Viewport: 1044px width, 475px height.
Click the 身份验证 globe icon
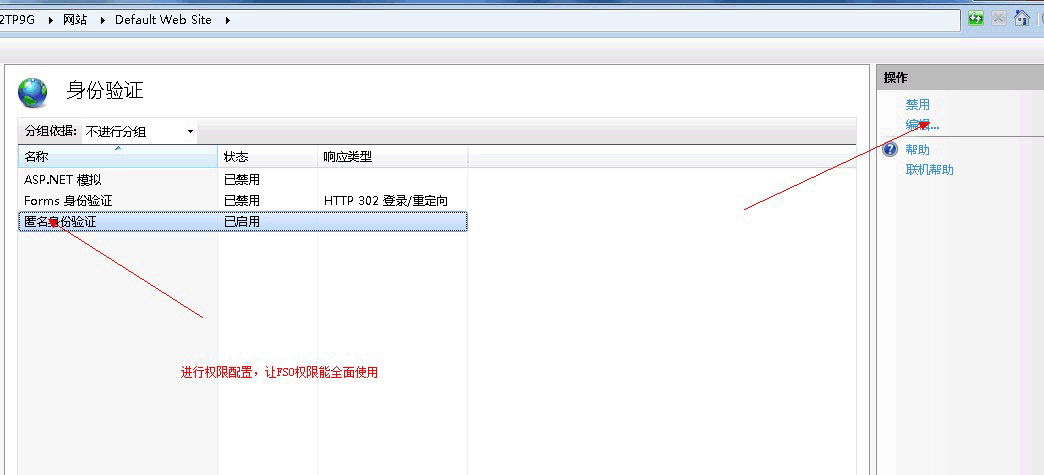(x=33, y=93)
